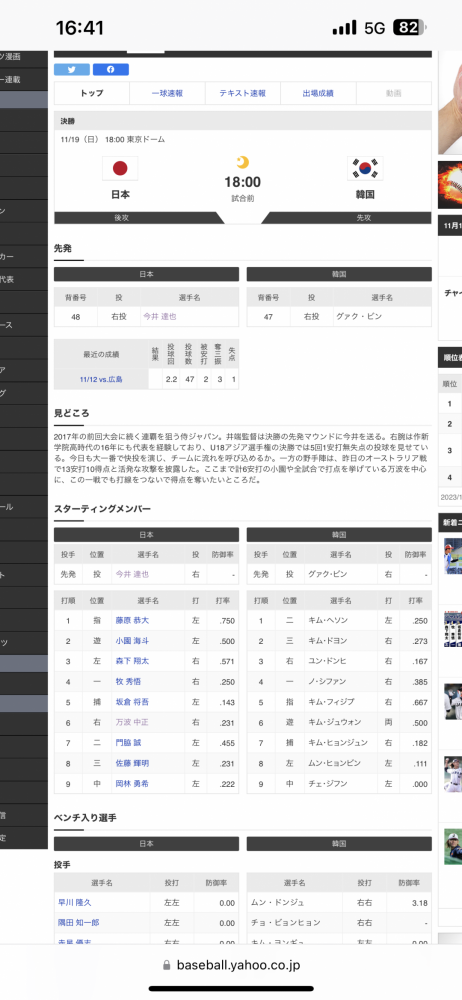Image resolution: width=462 pixels, height=1000 pixels.
Task: Open 万波 中正 player page
Action: tap(132, 722)
